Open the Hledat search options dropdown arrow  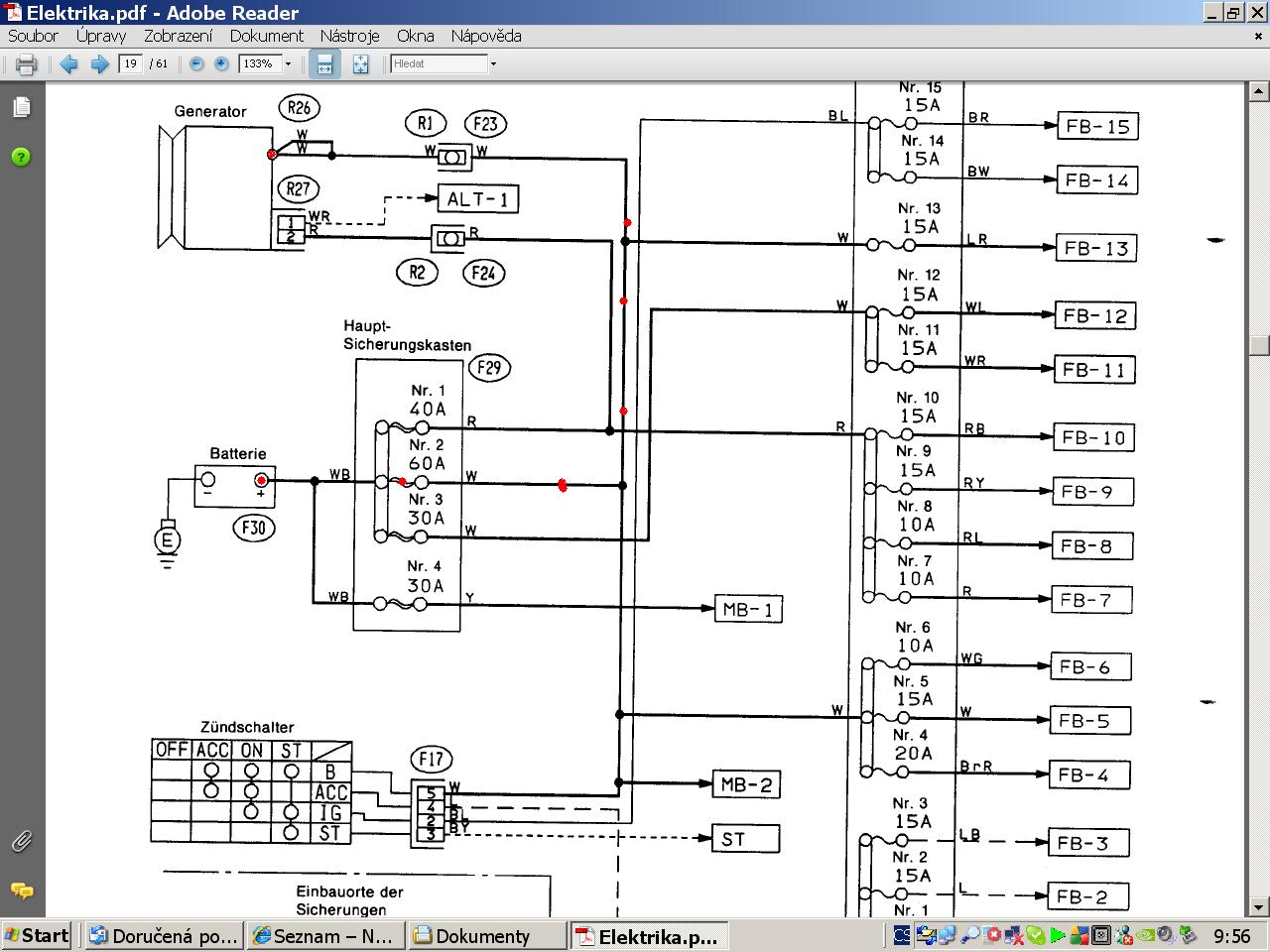click(493, 63)
